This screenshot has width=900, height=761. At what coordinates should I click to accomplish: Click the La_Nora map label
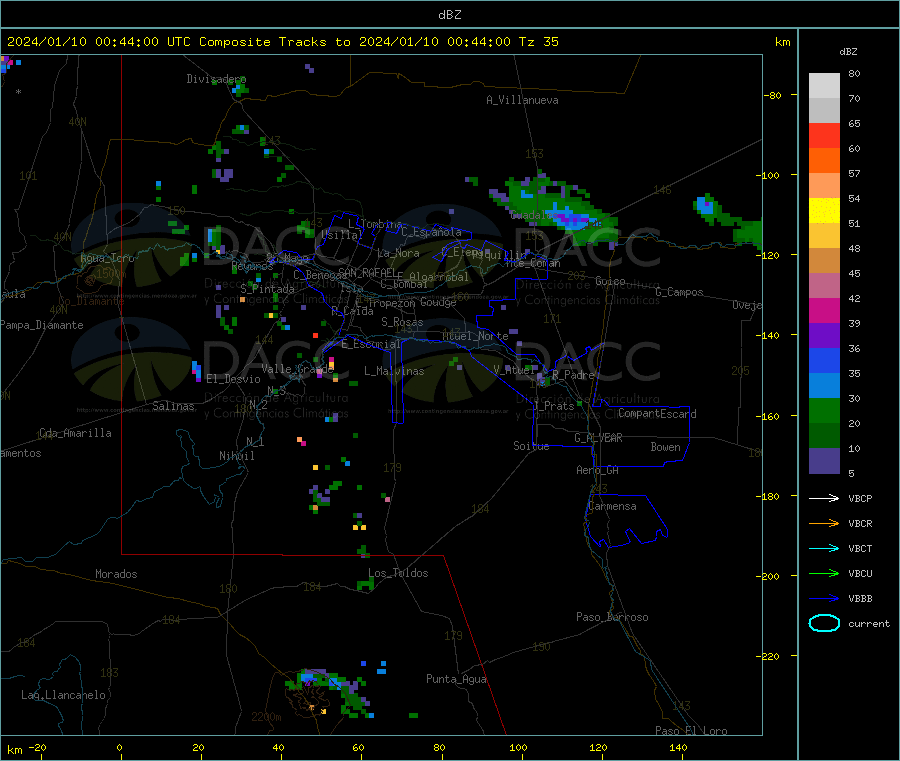coord(398,253)
